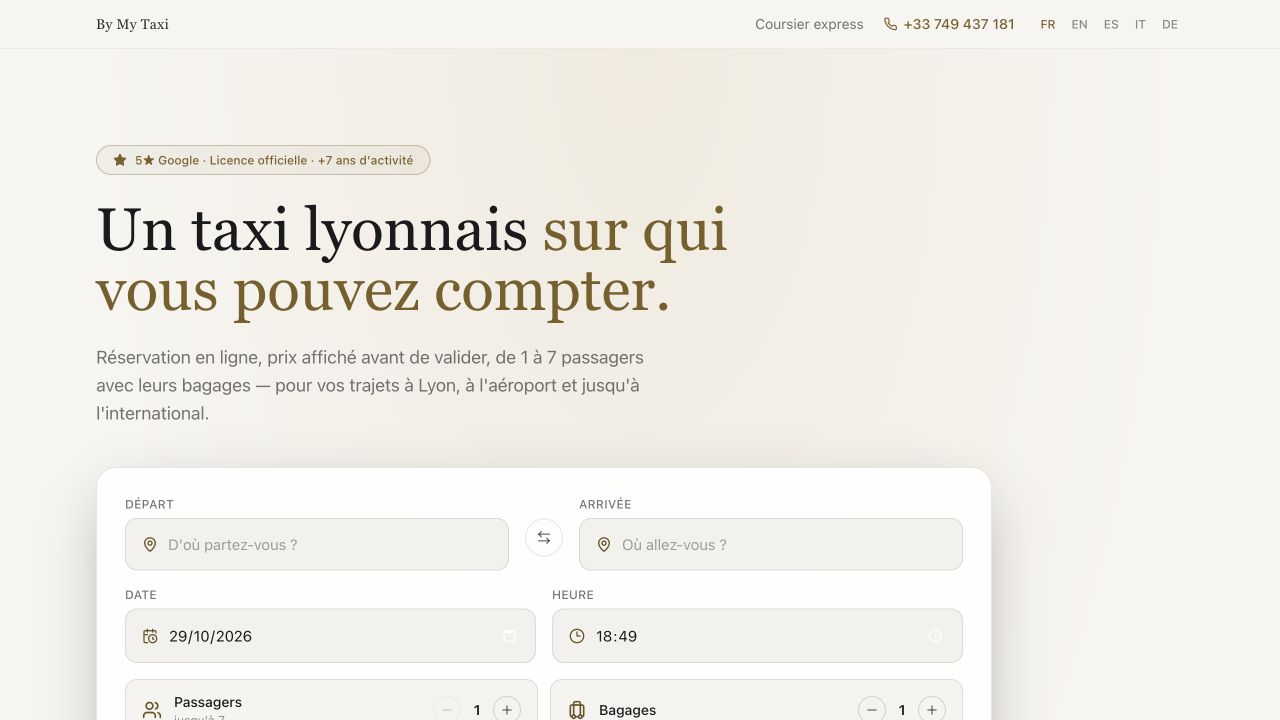Click the star icon in the Google rating badge

[x=120, y=160]
